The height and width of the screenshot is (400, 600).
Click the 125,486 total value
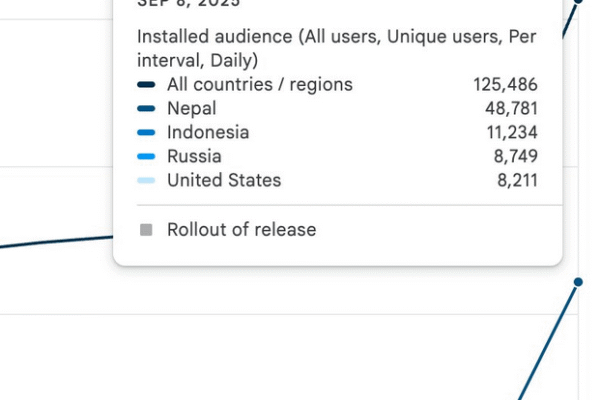[x=505, y=85]
